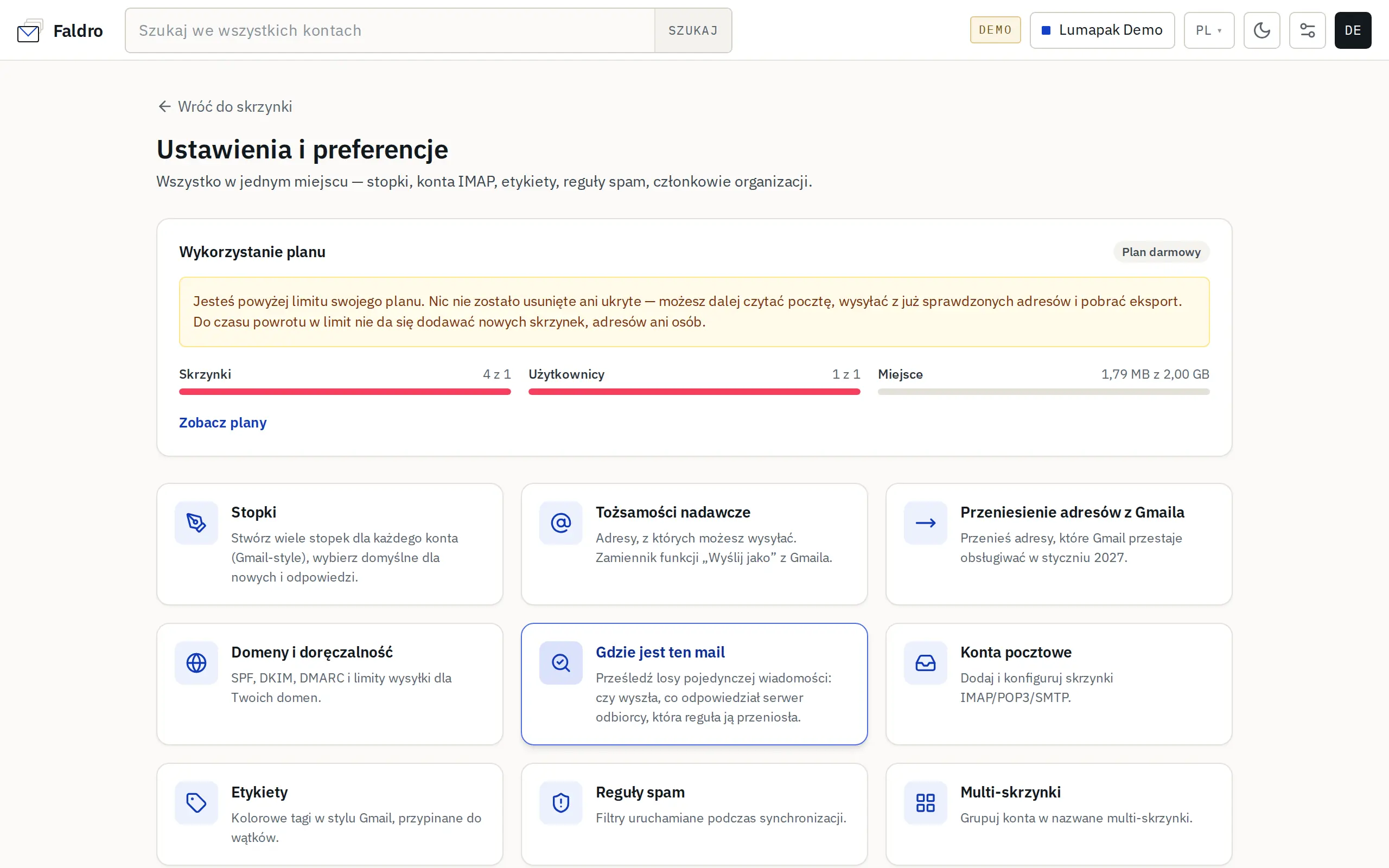Click the tag icon for Etykiety

click(x=196, y=802)
